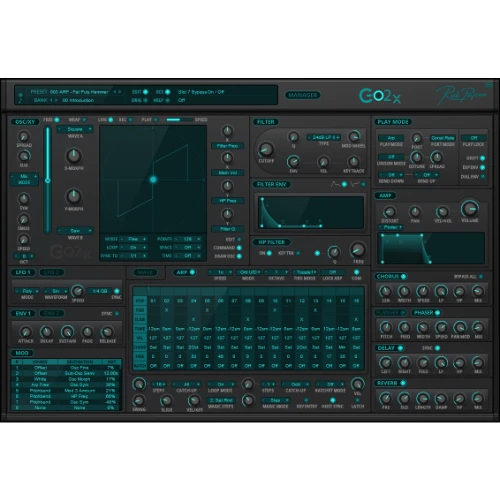Viewport: 500px width, 500px height.
Task: Click the HP Filter Freq knob
Action: [358, 249]
